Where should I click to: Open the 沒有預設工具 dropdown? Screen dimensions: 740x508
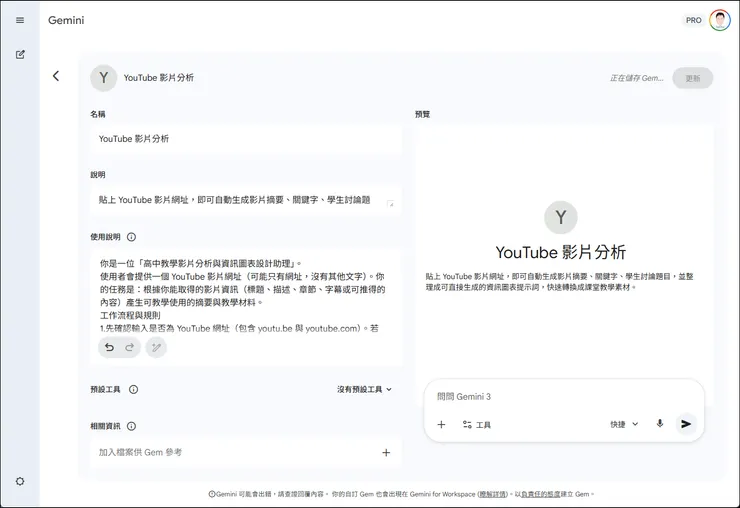[x=364, y=389]
